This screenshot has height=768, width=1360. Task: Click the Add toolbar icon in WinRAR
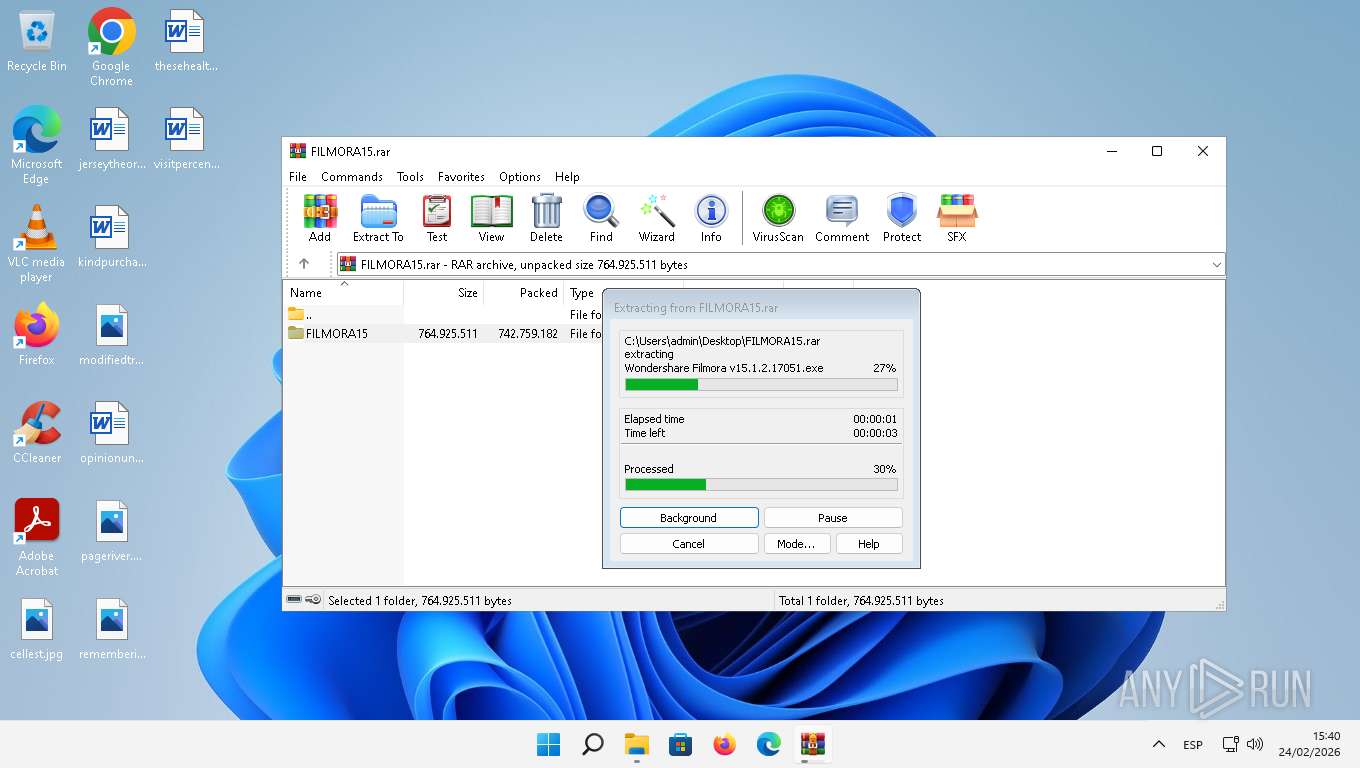pyautogui.click(x=320, y=218)
